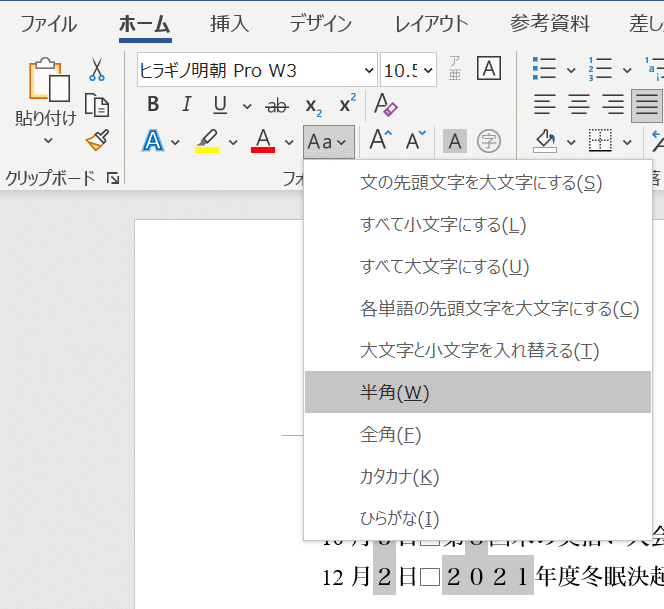The image size is (664, 609).
Task: Switch to the ホーム tab
Action: (x=144, y=24)
